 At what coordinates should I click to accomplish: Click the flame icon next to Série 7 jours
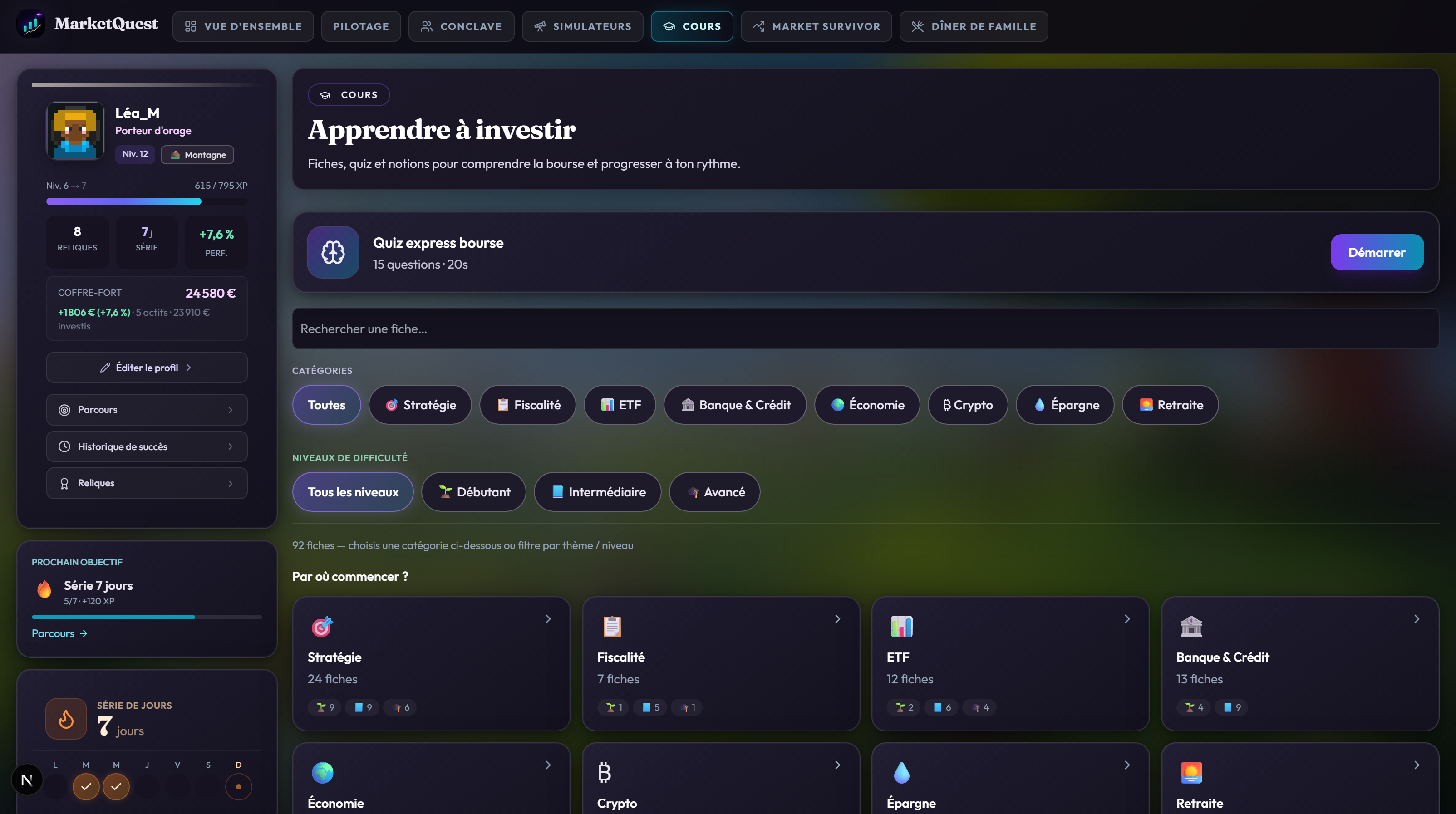point(44,588)
